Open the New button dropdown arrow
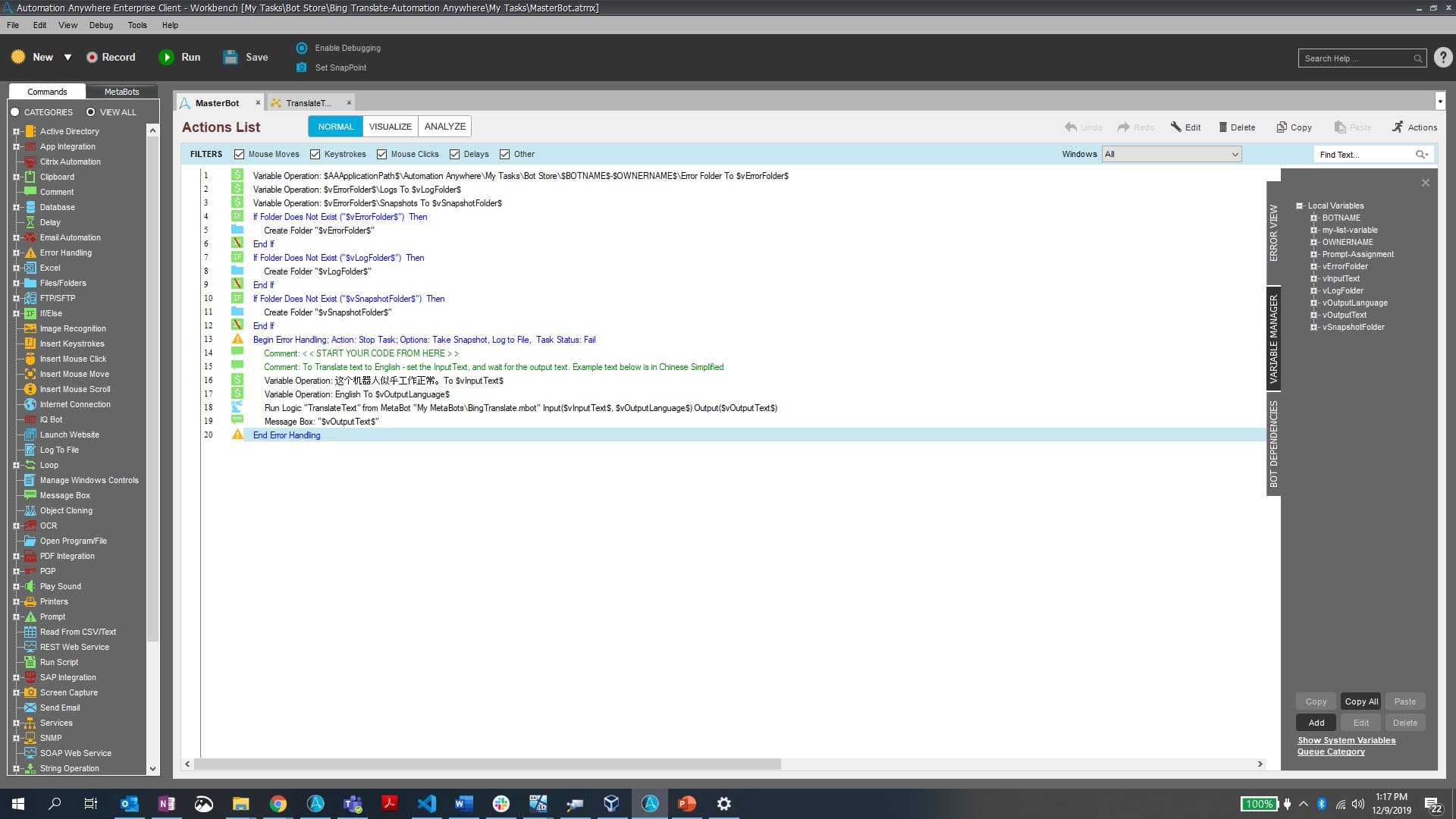This screenshot has width=1456, height=819. pyautogui.click(x=67, y=58)
